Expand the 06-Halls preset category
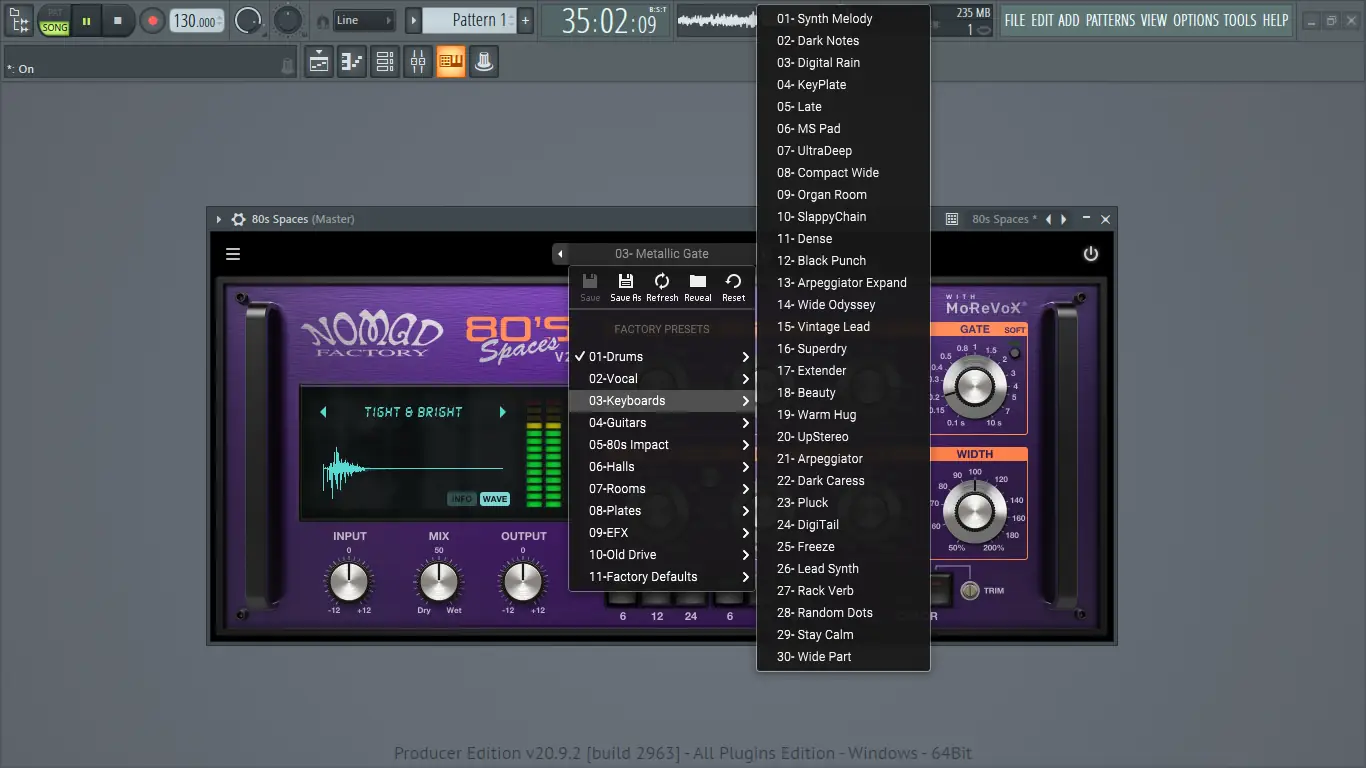1366x768 pixels. tap(662, 467)
